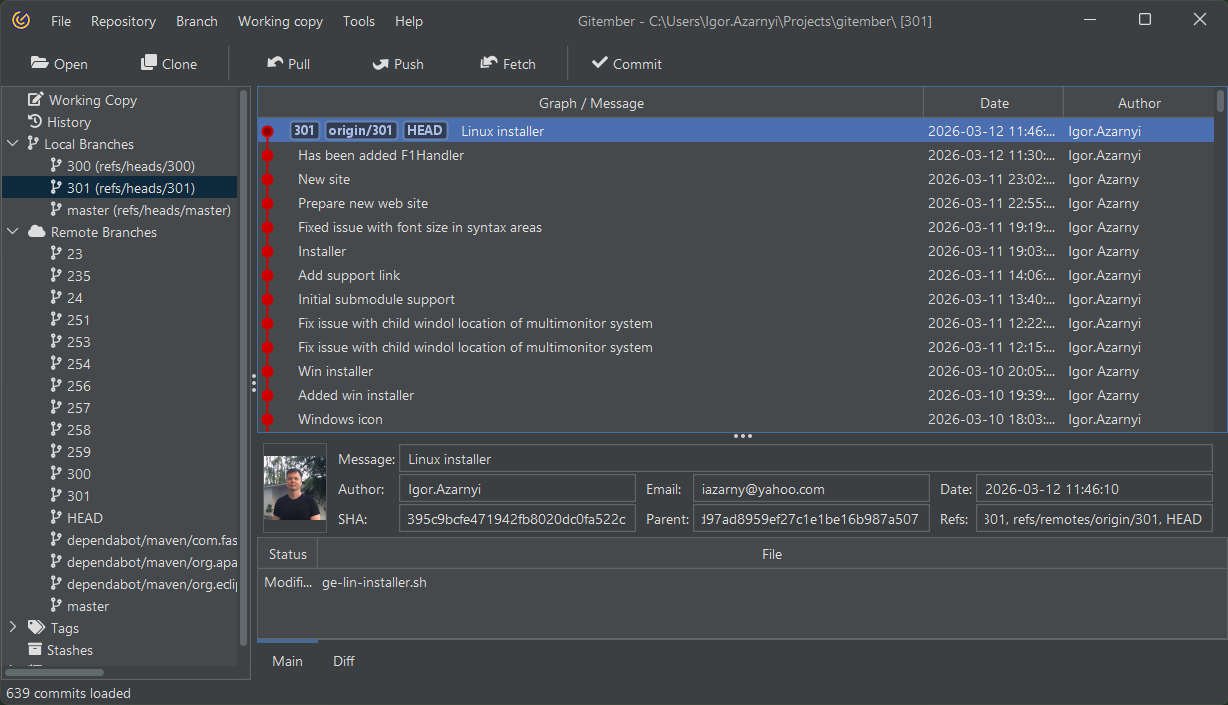Switch to the Diff tab
Viewport: 1228px width, 705px height.
tap(343, 661)
